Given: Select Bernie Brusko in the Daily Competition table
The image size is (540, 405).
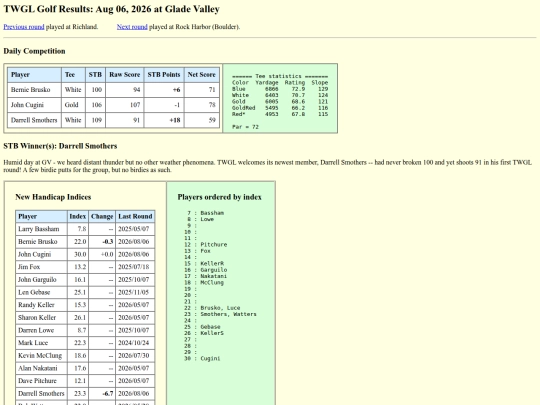Looking at the screenshot, I should [x=30, y=90].
